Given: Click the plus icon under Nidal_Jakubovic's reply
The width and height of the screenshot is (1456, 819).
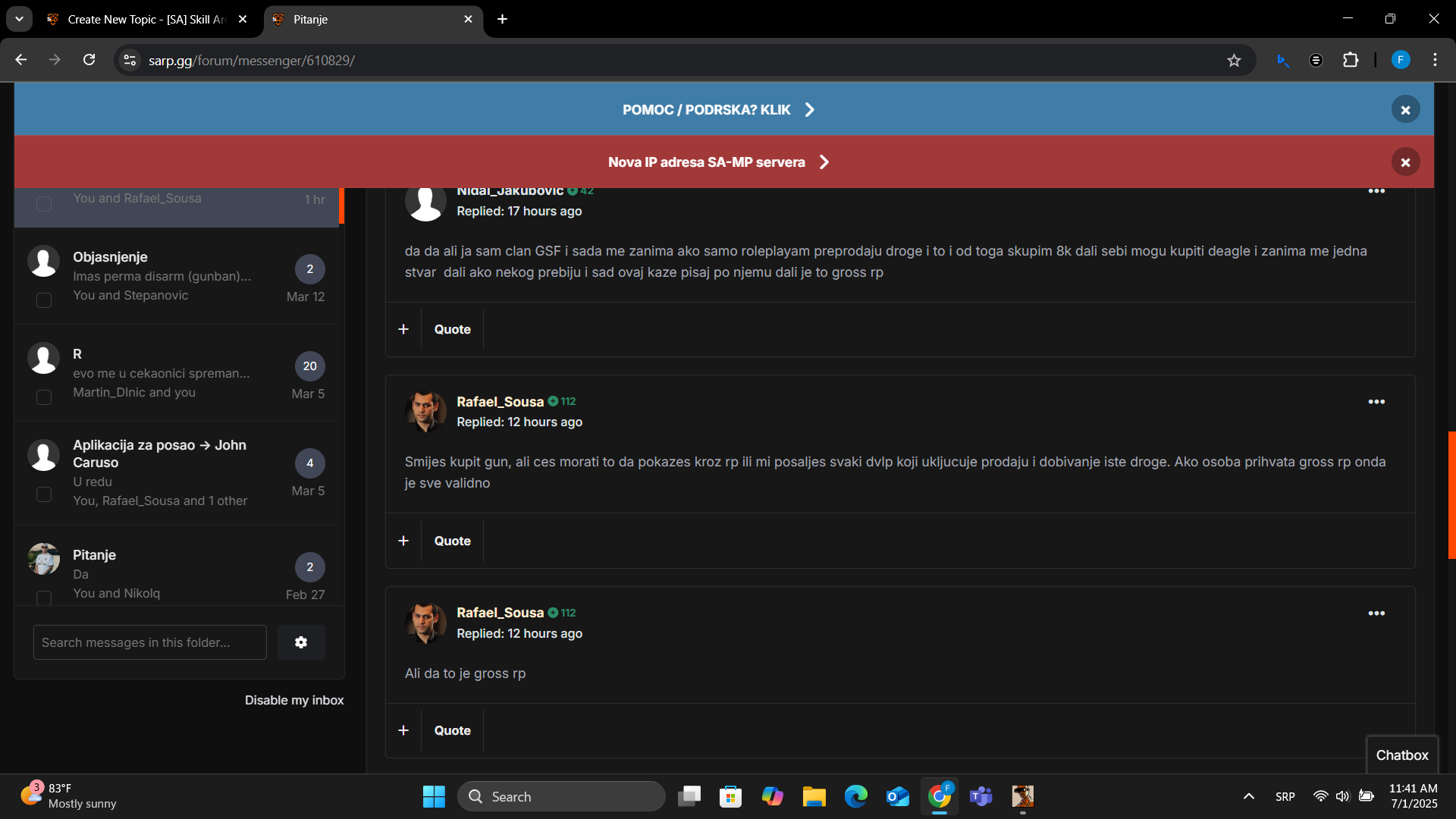Looking at the screenshot, I should 403,329.
